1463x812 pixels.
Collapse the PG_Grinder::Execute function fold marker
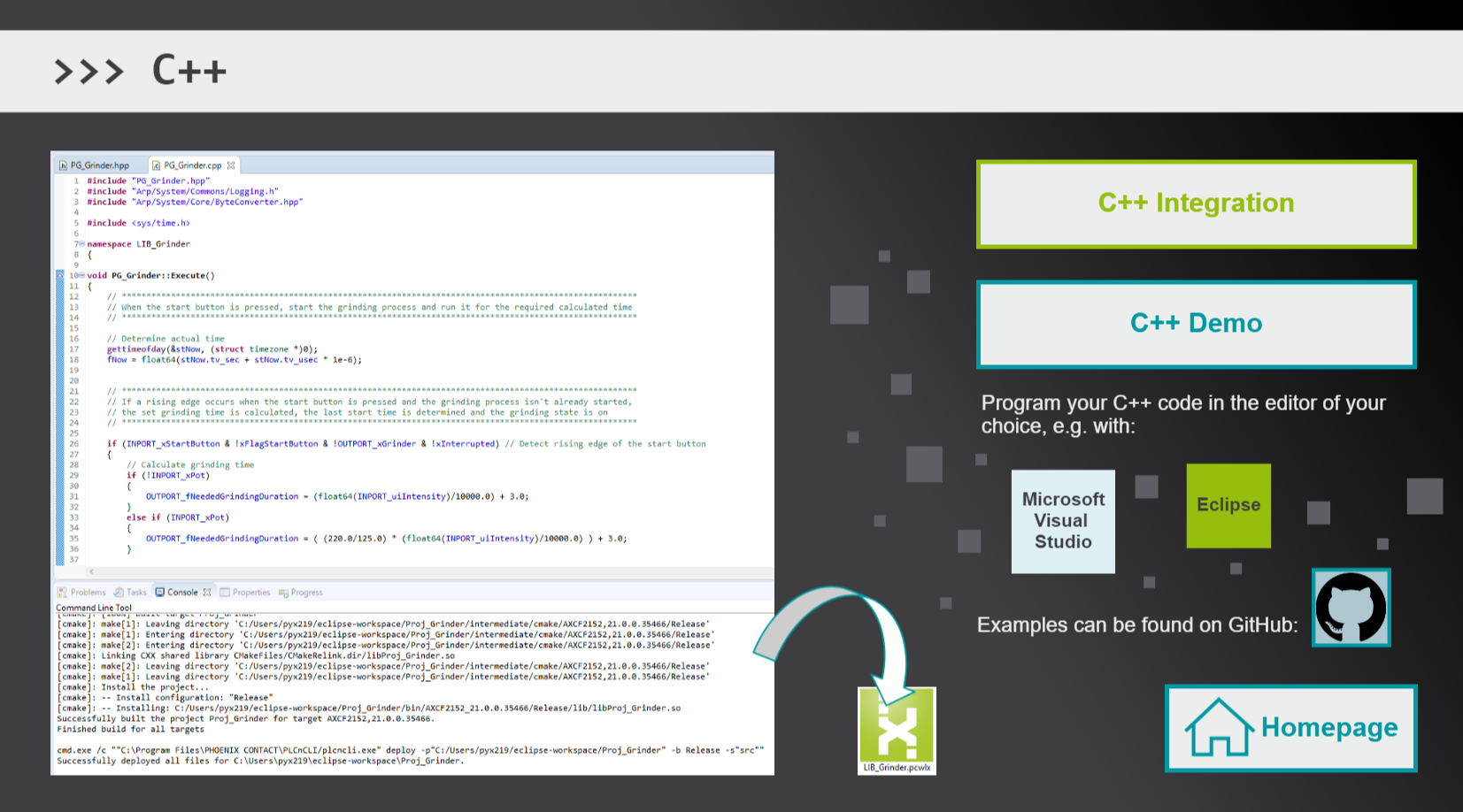pos(81,276)
